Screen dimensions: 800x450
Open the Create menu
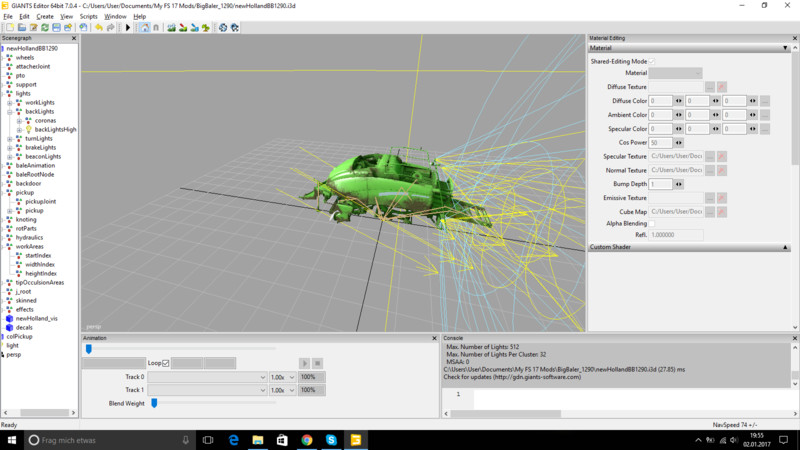[45, 17]
